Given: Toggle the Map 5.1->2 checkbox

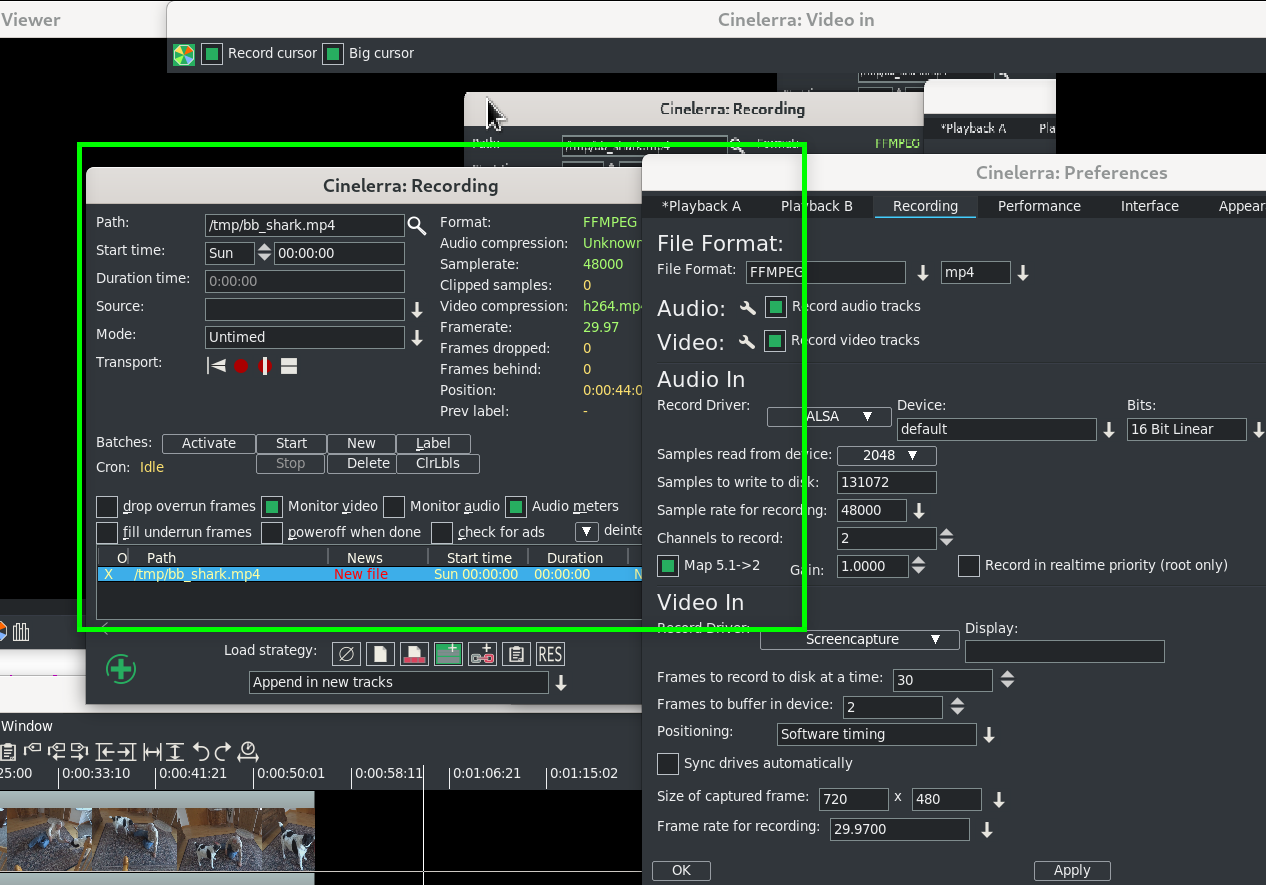Looking at the screenshot, I should click(668, 566).
